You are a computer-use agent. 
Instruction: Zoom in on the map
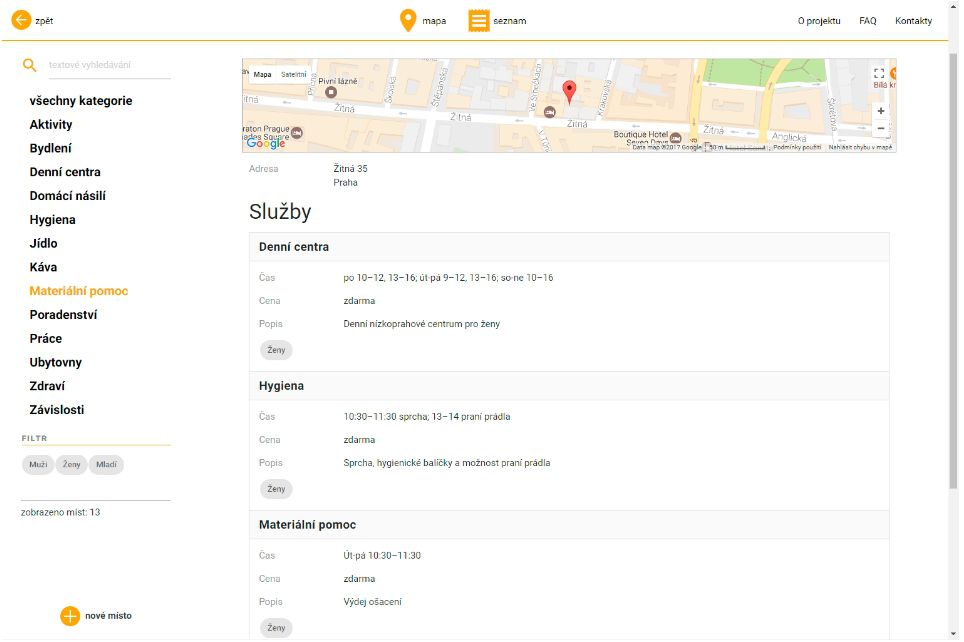[x=880, y=111]
